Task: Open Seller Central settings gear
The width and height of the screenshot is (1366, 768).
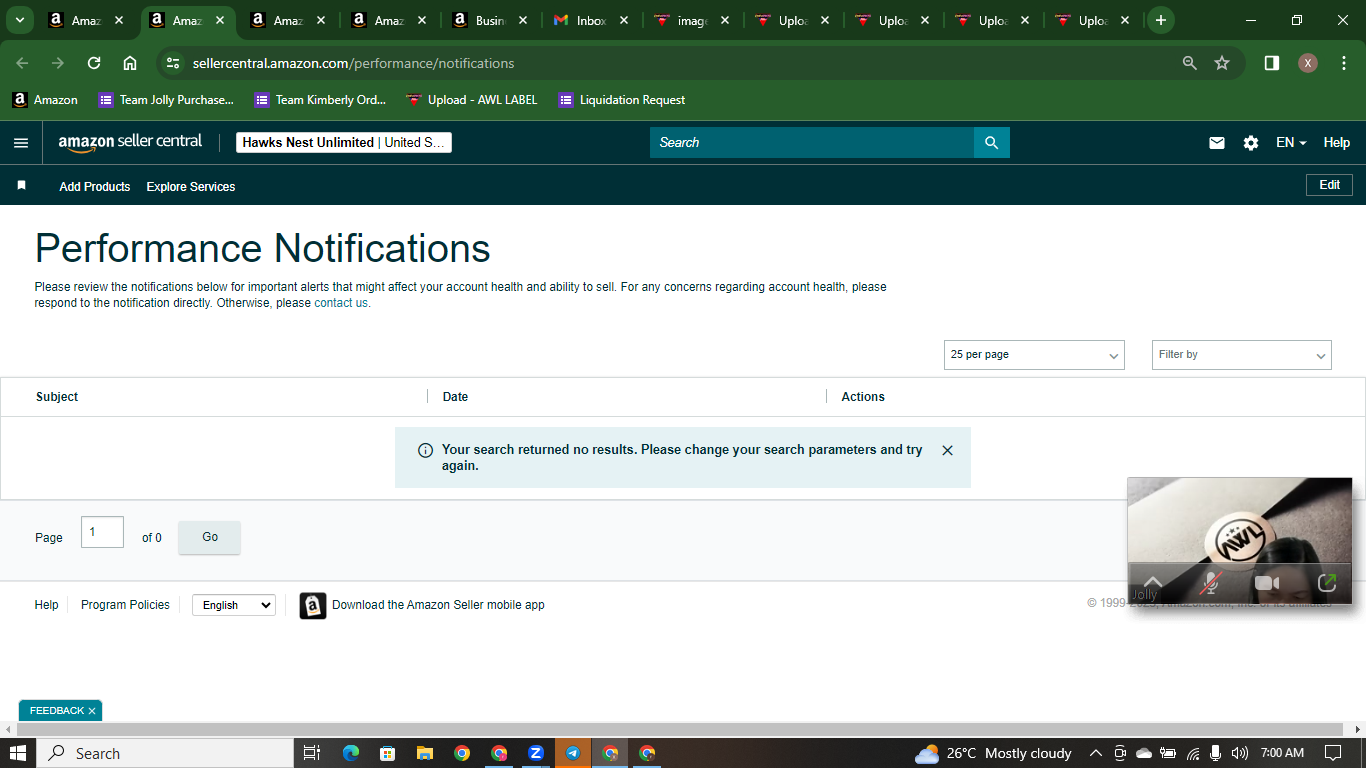Action: [1251, 143]
